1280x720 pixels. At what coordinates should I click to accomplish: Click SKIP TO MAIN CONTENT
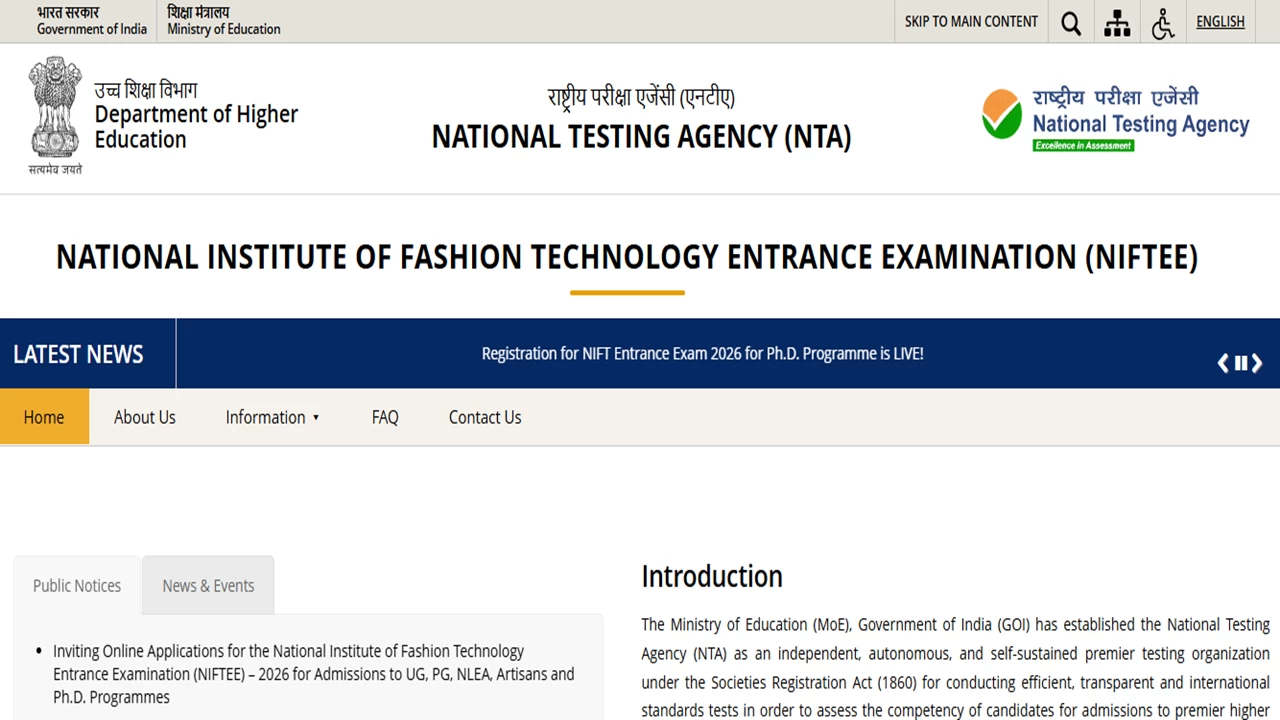(970, 21)
